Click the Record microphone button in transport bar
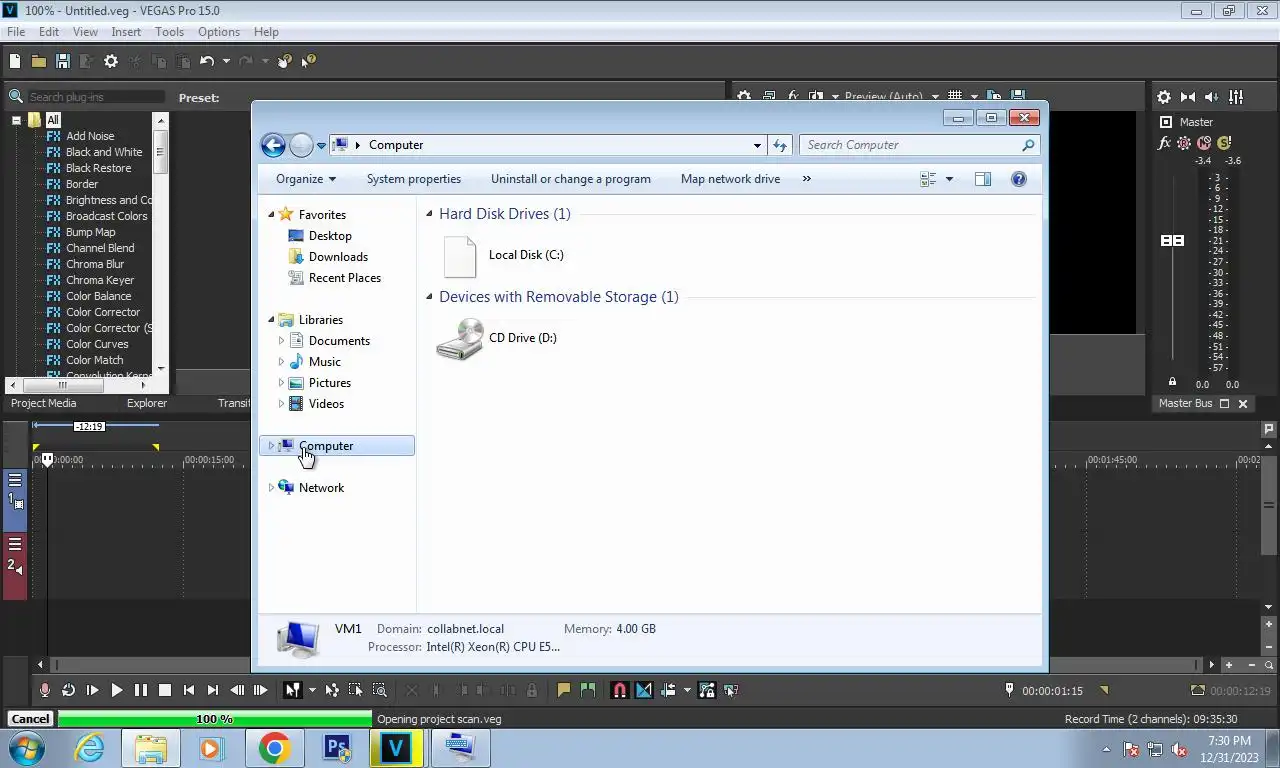Image resolution: width=1280 pixels, height=768 pixels. click(44, 690)
